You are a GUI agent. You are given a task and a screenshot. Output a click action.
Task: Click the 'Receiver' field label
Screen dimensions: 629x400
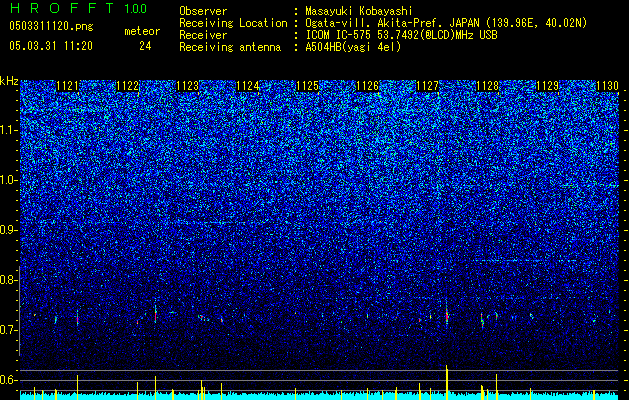[203, 35]
